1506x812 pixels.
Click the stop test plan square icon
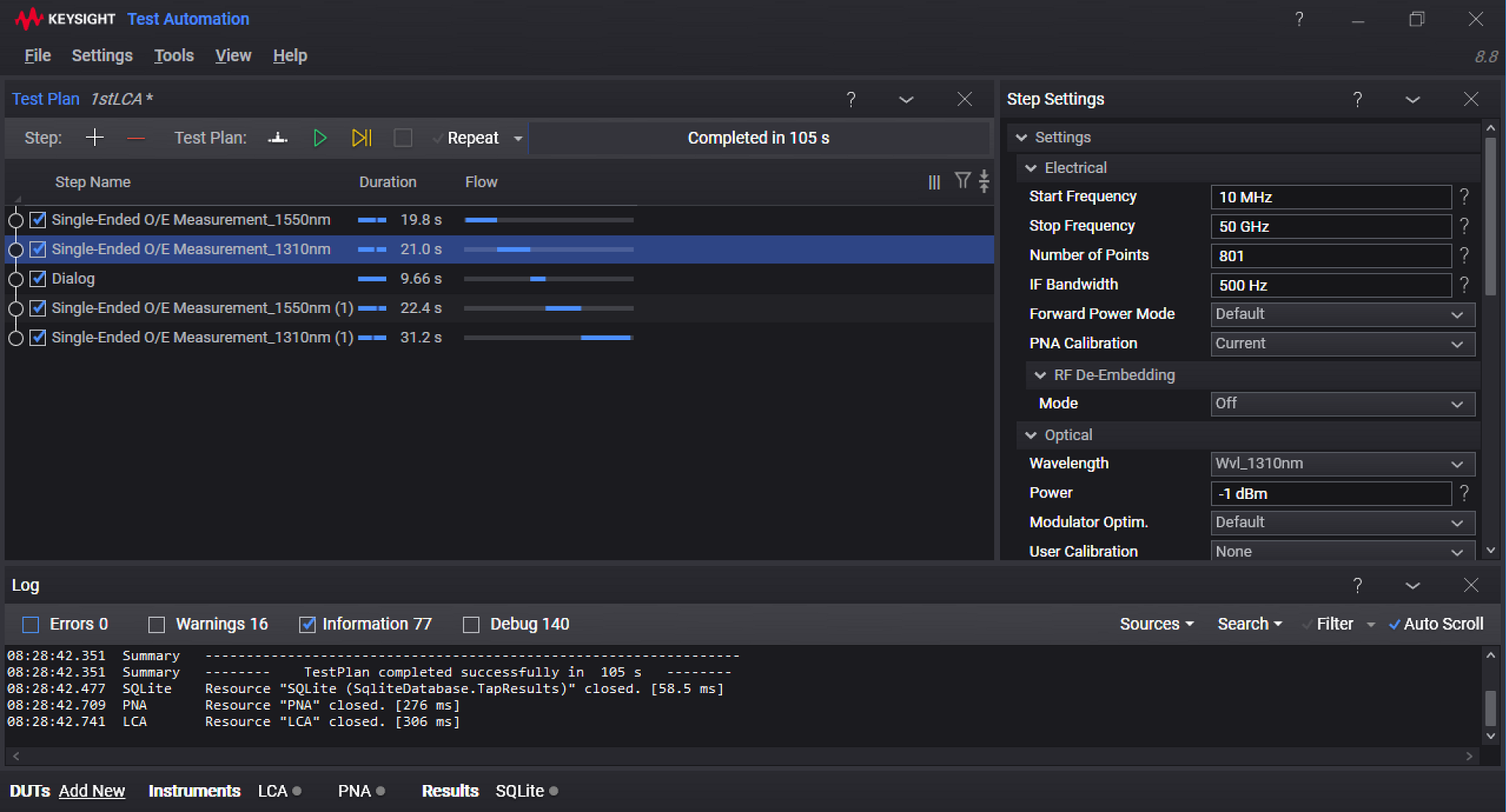coord(403,138)
